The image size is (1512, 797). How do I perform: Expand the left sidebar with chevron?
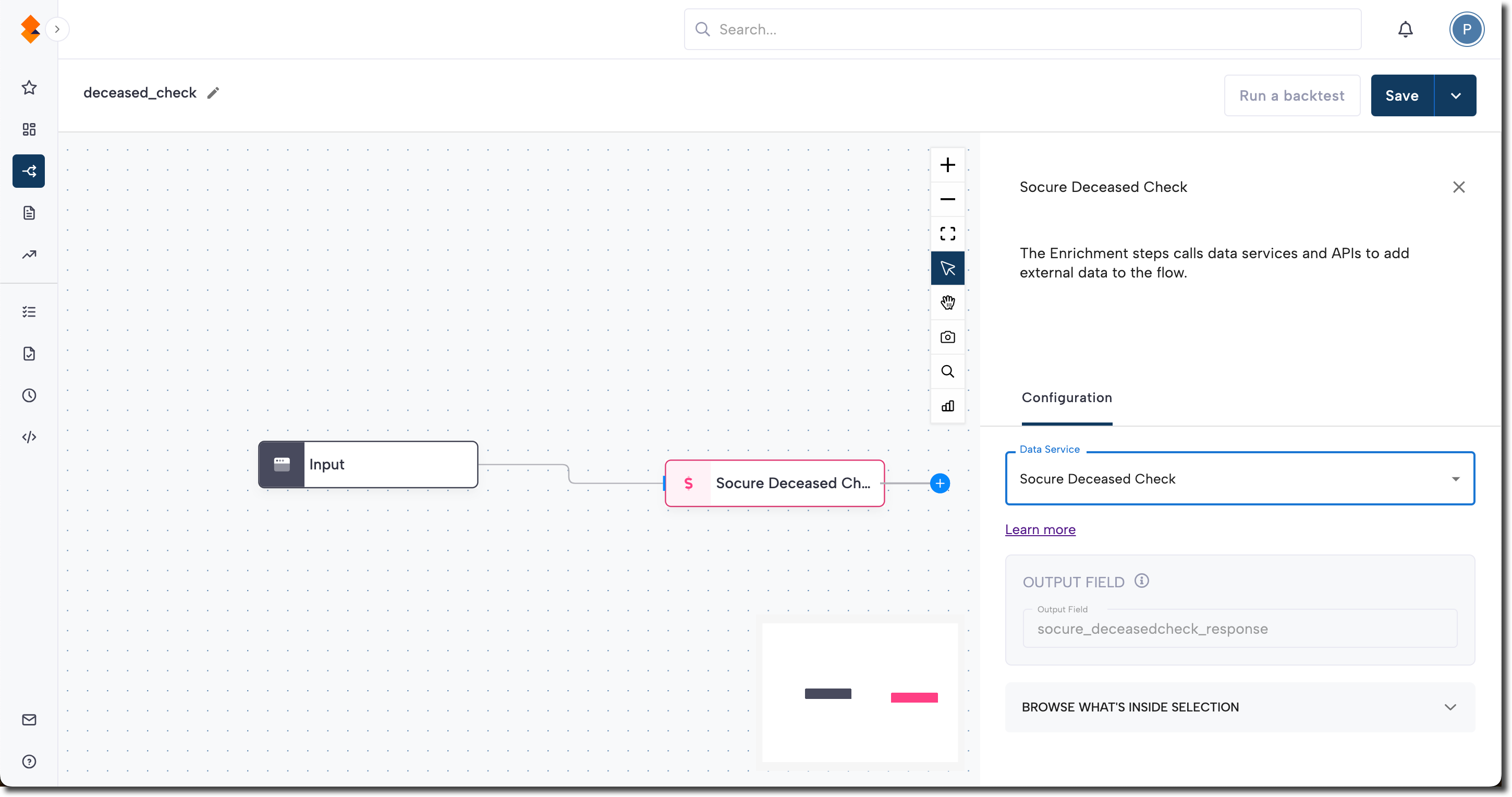(57, 29)
